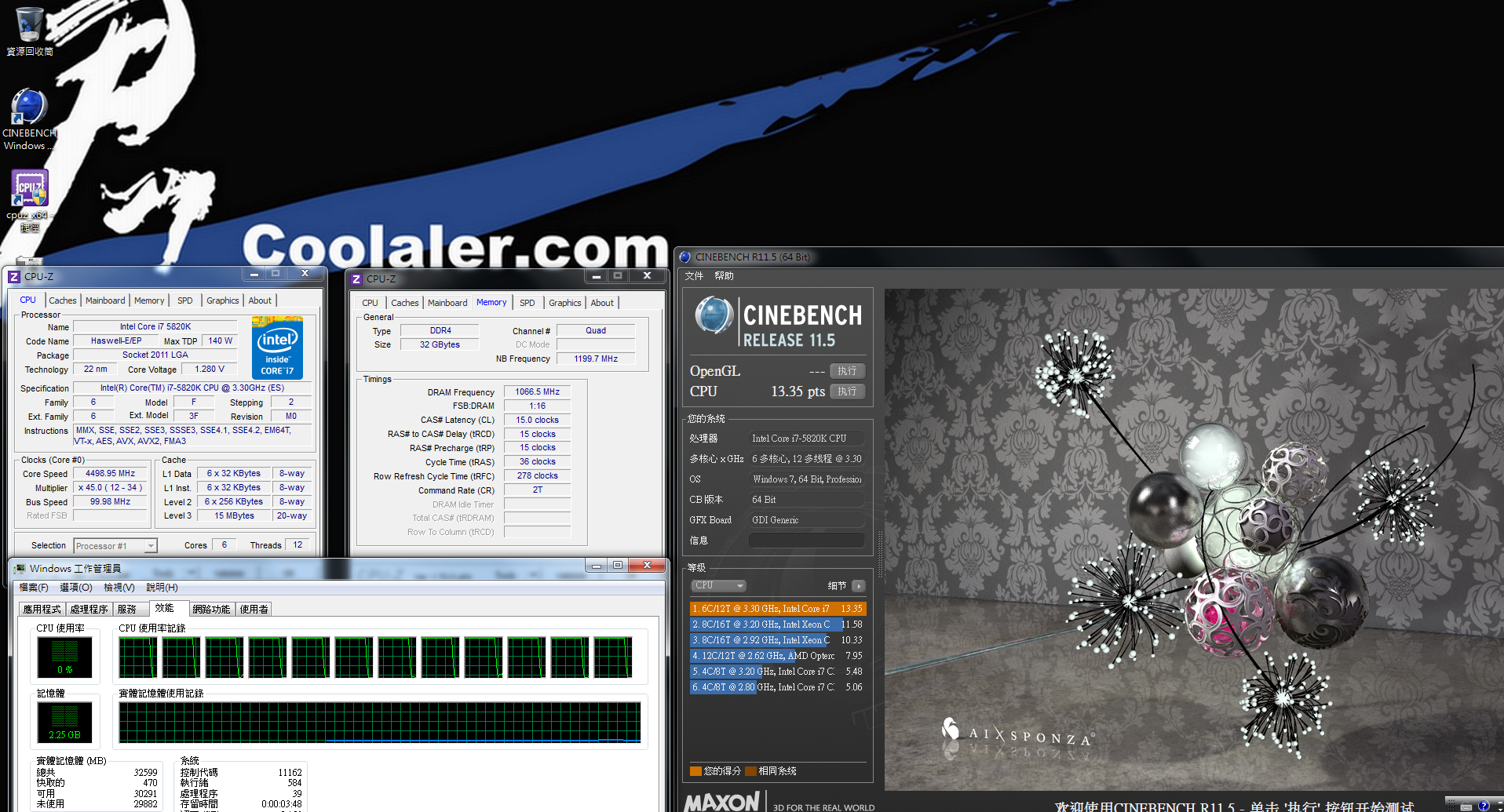Open the 文件 menu in CINEBENCH
The width and height of the screenshot is (1504, 812).
694,276
